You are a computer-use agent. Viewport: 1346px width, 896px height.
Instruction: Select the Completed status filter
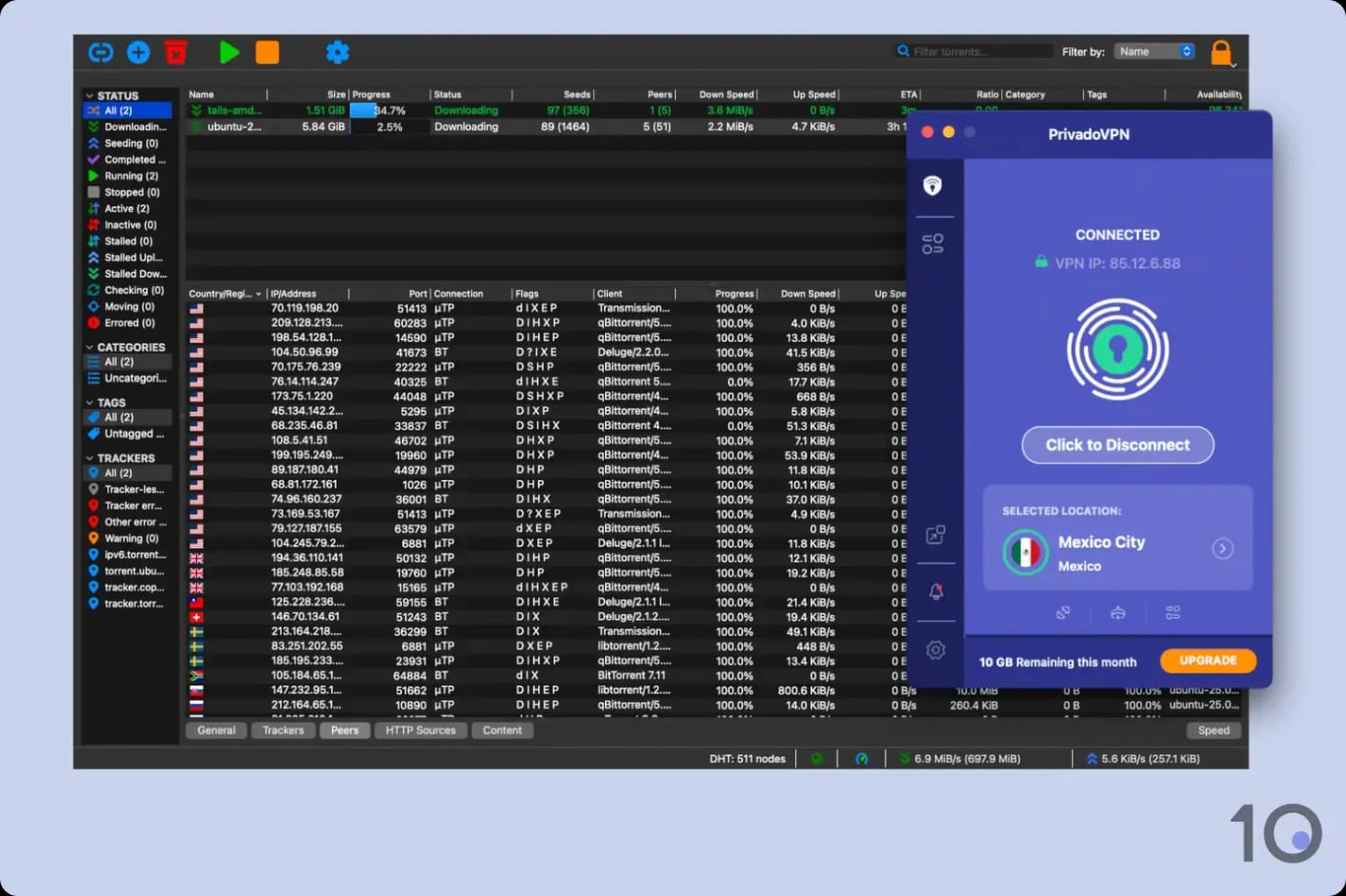point(127,160)
